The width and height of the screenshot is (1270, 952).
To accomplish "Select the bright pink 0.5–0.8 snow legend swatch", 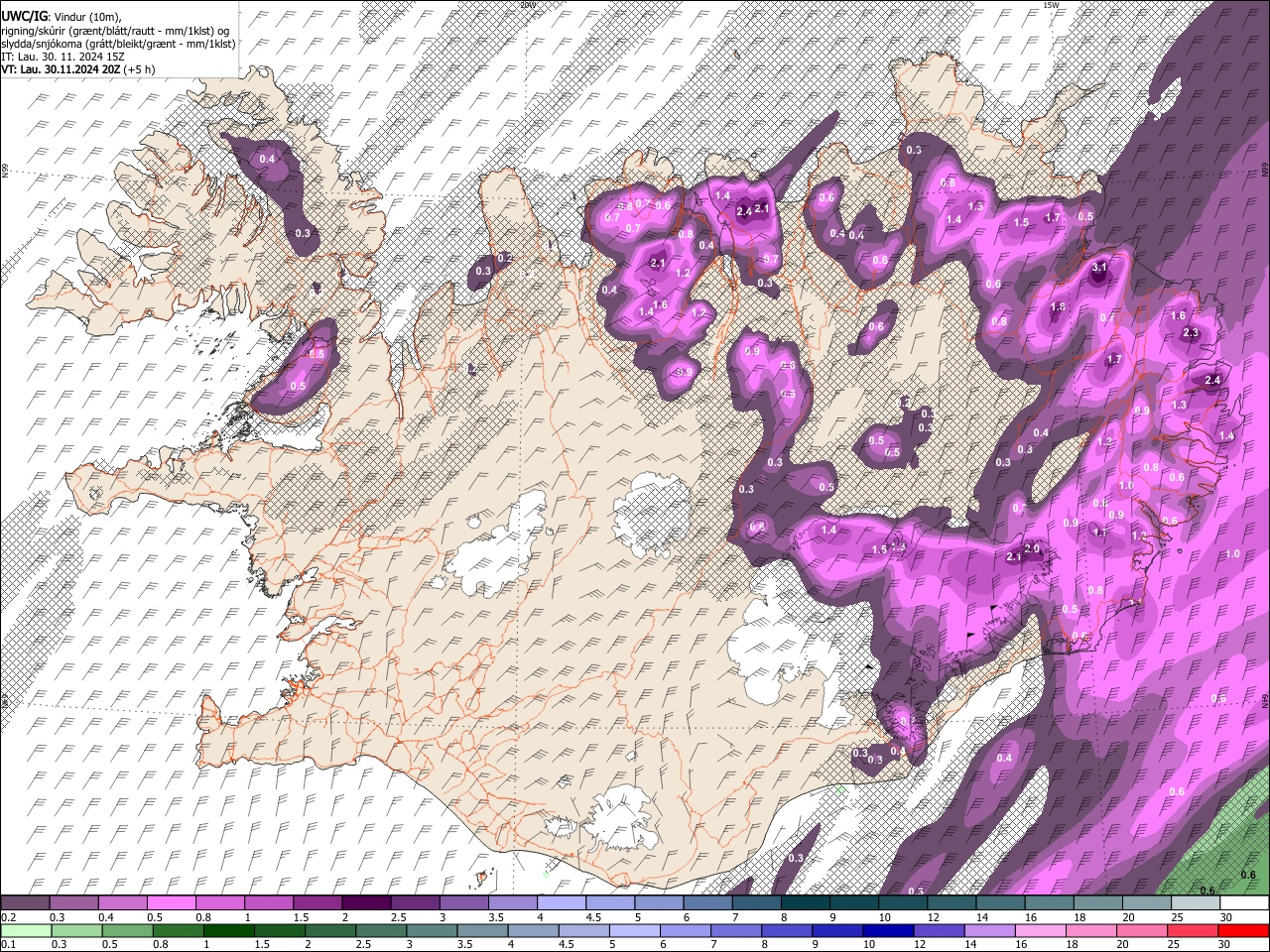I will pyautogui.click(x=172, y=903).
